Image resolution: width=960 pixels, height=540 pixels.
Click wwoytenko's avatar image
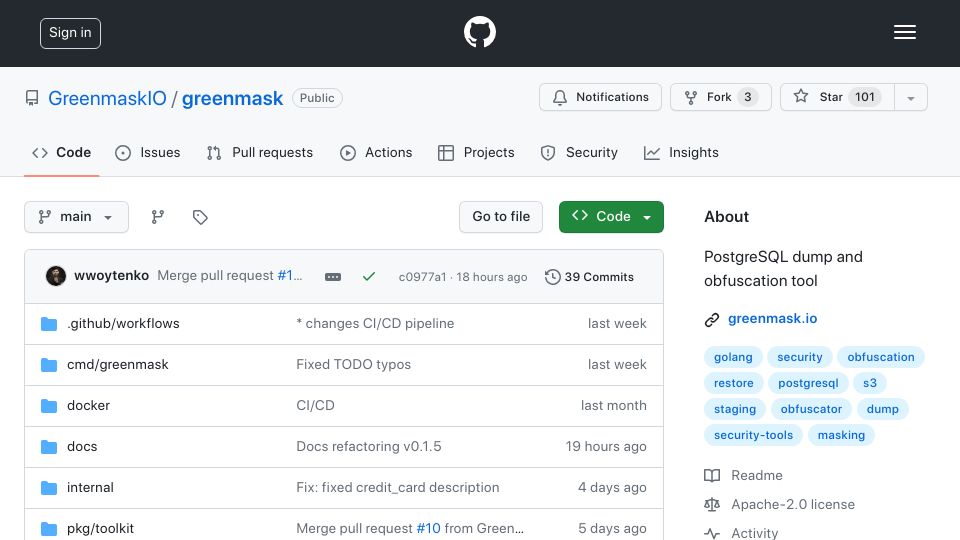click(x=56, y=276)
